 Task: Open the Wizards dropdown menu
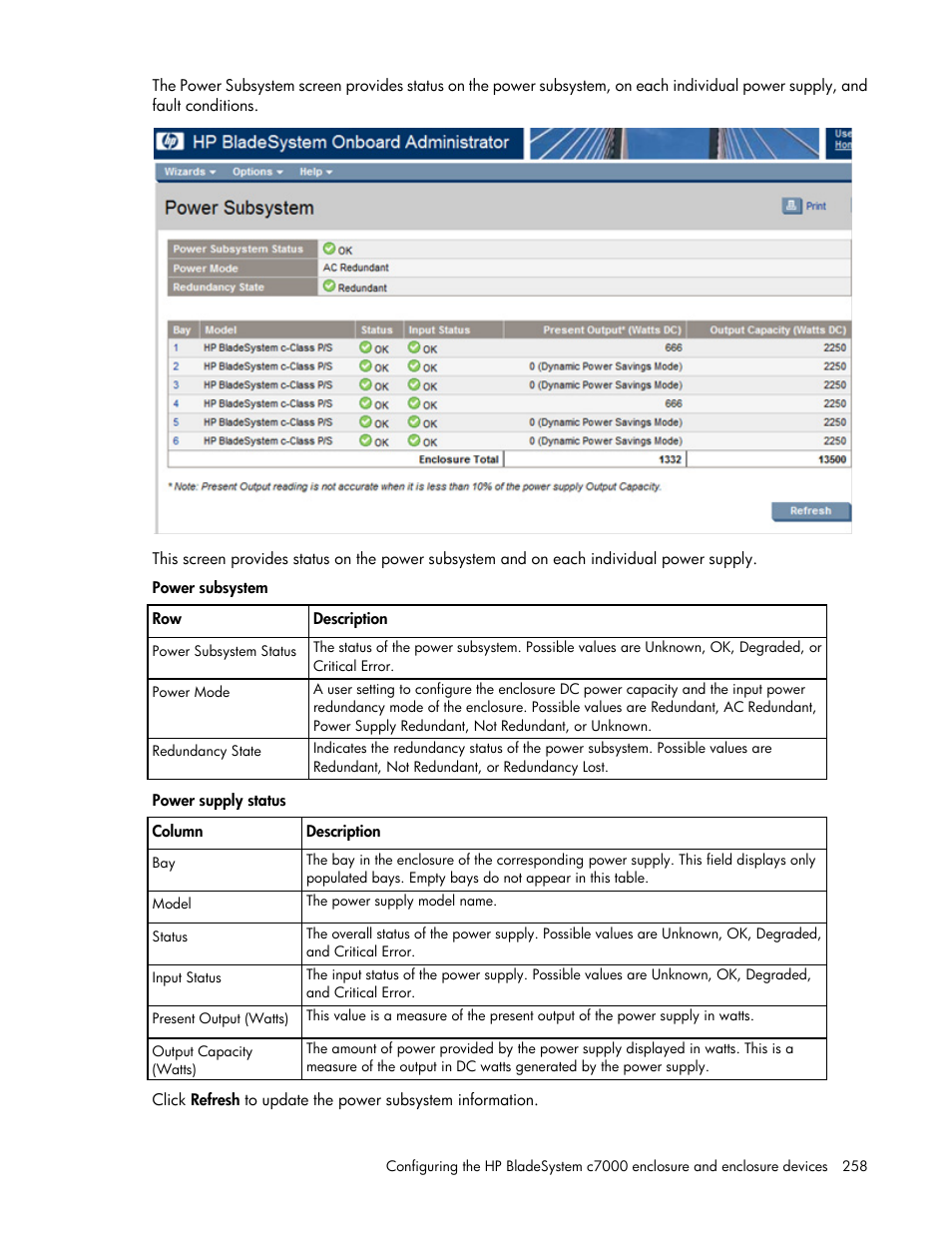coord(190,172)
